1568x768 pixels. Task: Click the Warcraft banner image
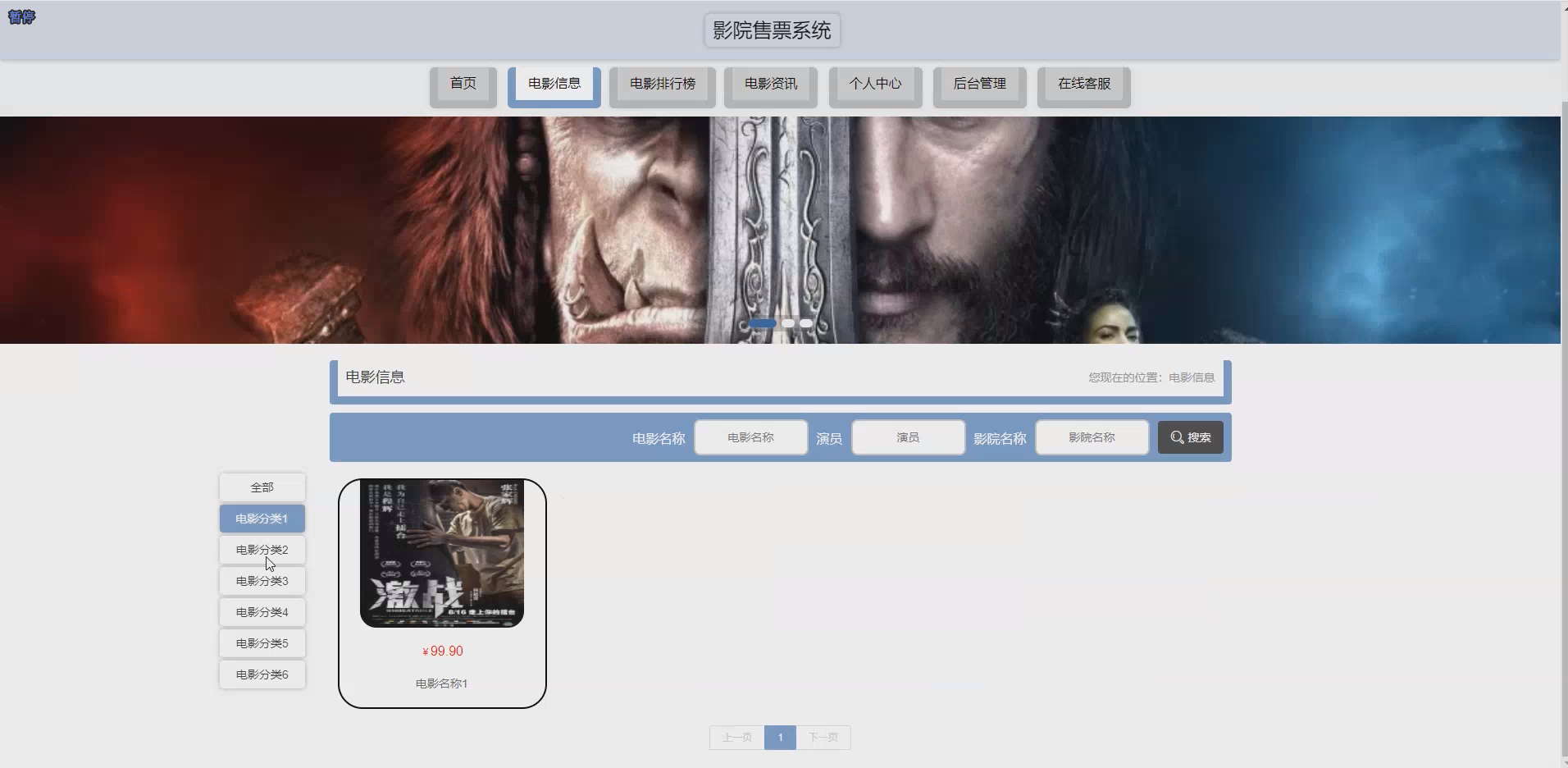tap(780, 230)
